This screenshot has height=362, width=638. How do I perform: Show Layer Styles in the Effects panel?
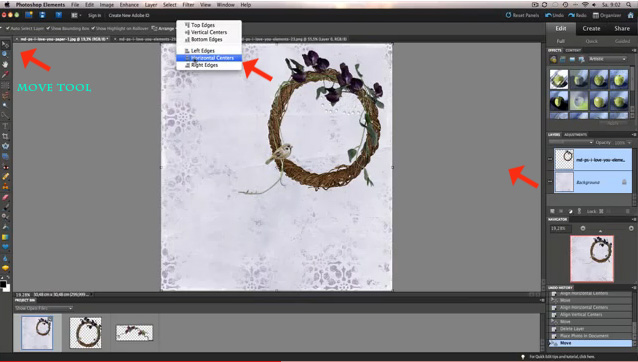pyautogui.click(x=563, y=59)
